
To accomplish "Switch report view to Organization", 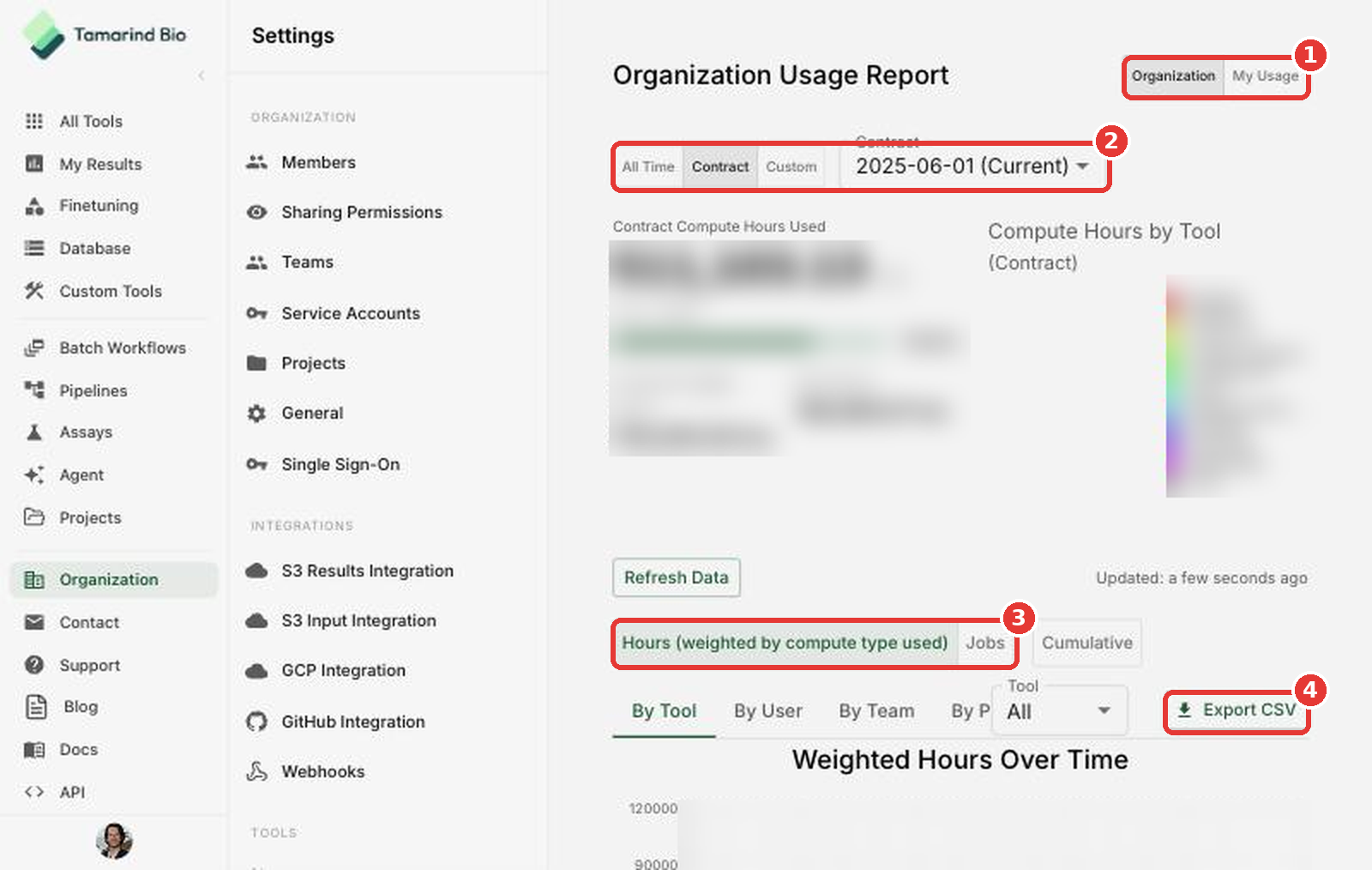I will click(x=1173, y=76).
